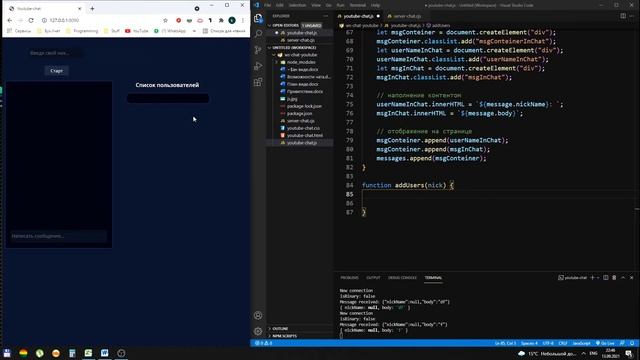Click the site info icon beside the URL
This screenshot has width=640, height=360.
pos(44,20)
